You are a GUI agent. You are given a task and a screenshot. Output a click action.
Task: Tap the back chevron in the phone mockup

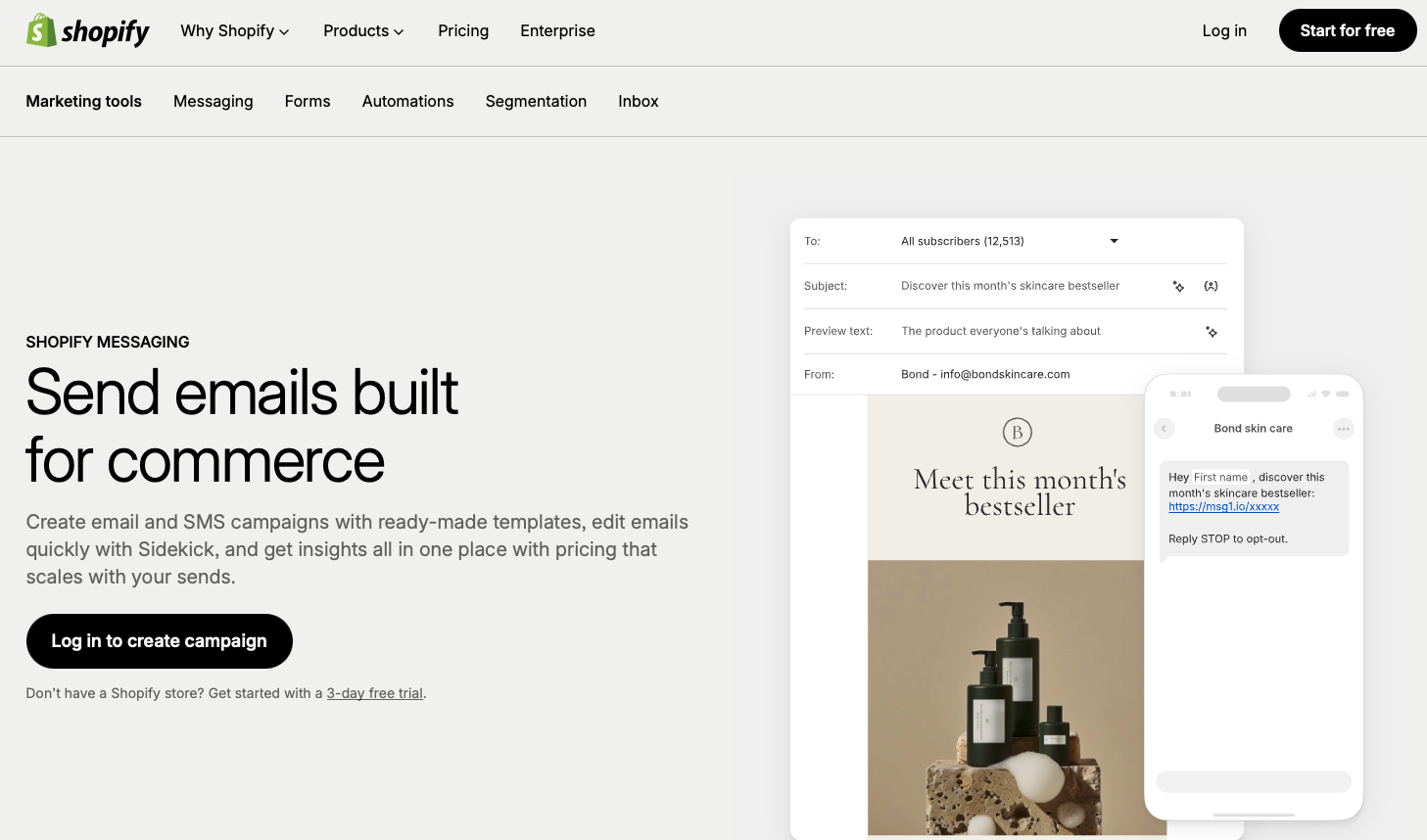point(1164,429)
